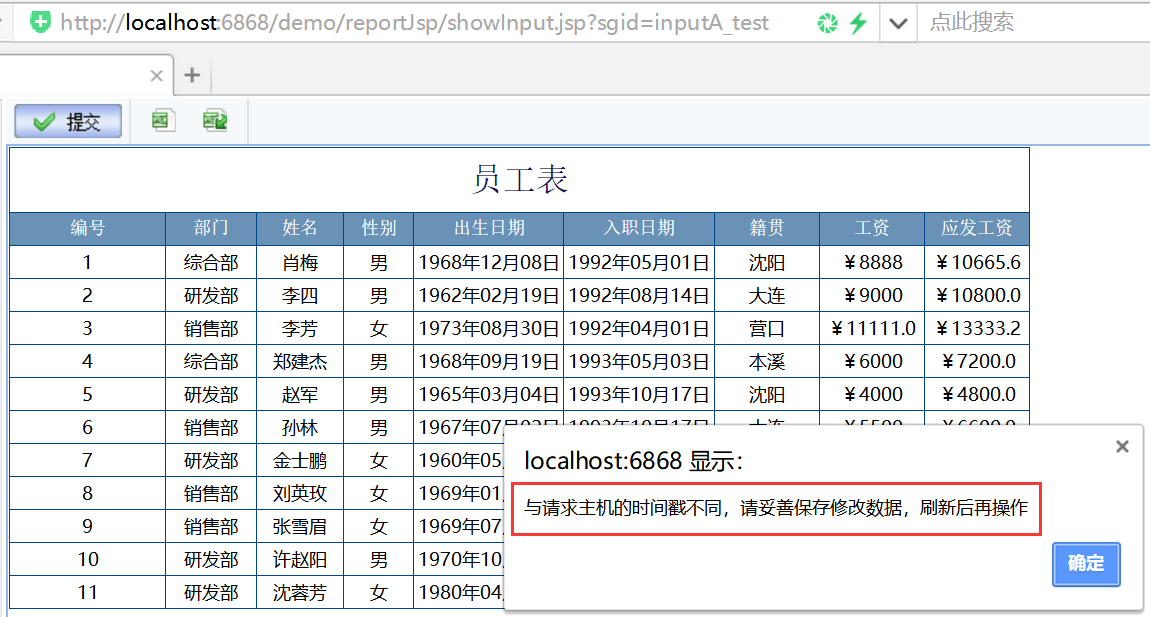The width and height of the screenshot is (1150, 617).
Task: Click birth date 1973年08月30日
Action: [488, 328]
